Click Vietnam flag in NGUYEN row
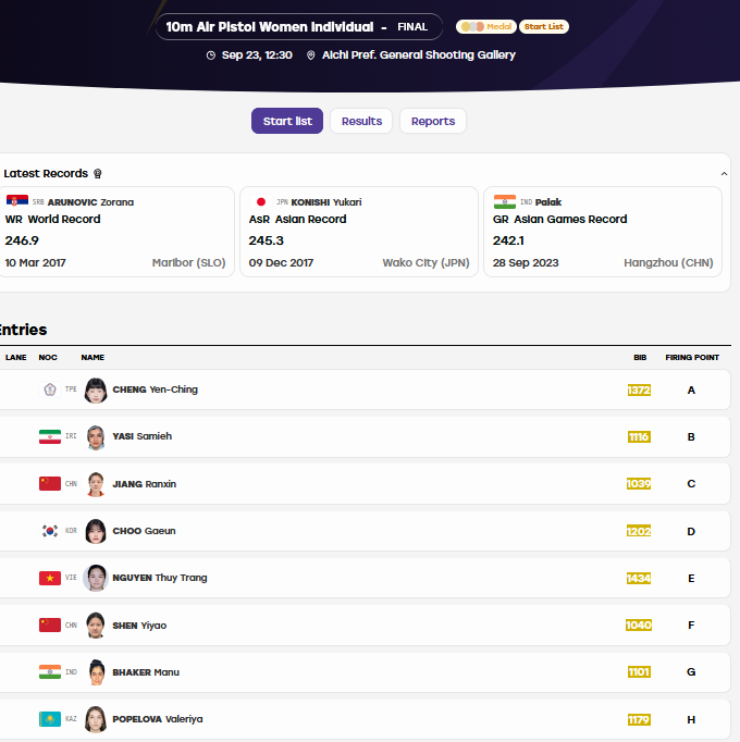This screenshot has width=740, height=742. 50,578
